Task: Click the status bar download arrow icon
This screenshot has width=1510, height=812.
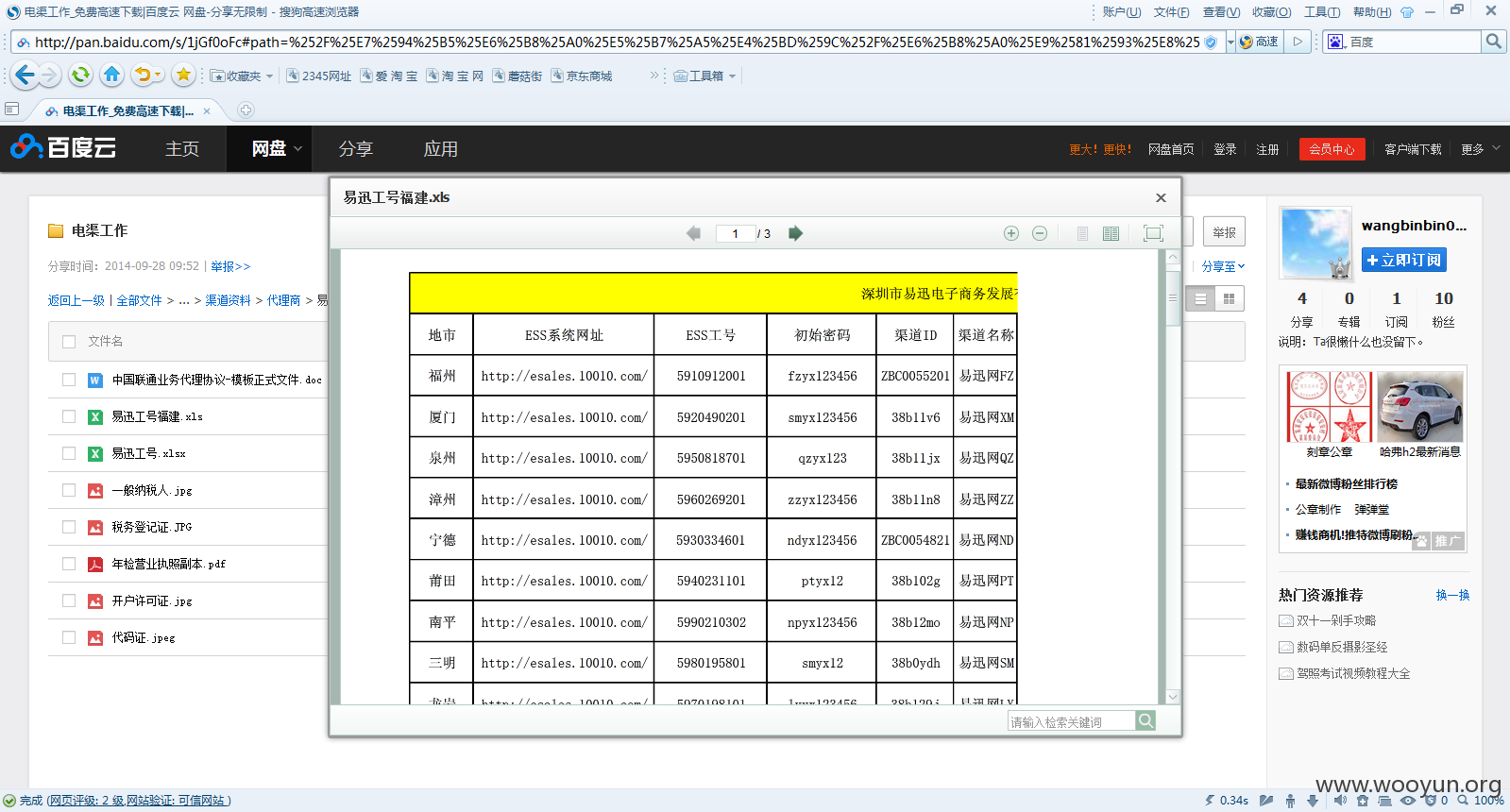Action: tap(1313, 801)
